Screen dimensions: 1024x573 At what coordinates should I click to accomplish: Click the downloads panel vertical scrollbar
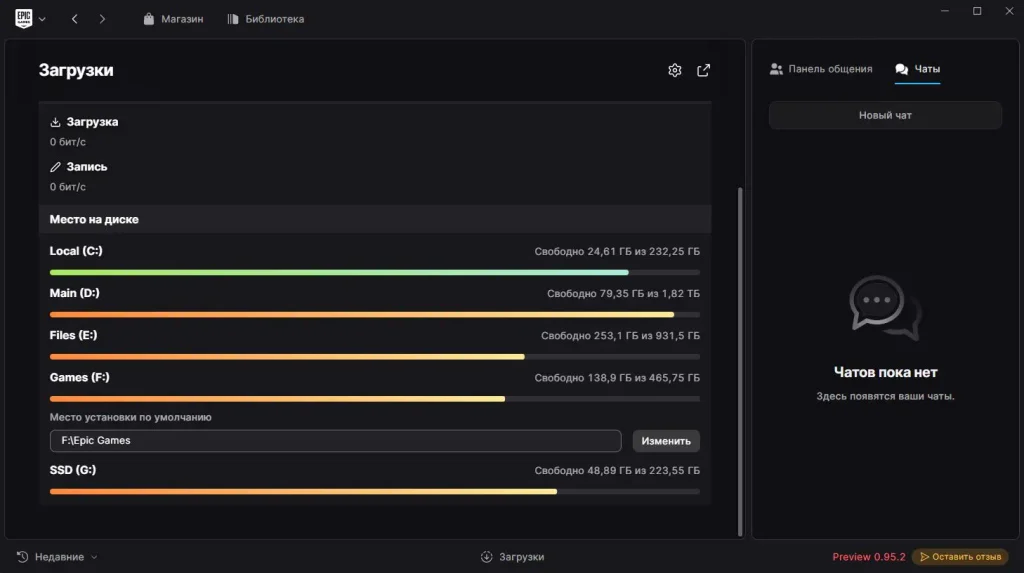point(740,361)
